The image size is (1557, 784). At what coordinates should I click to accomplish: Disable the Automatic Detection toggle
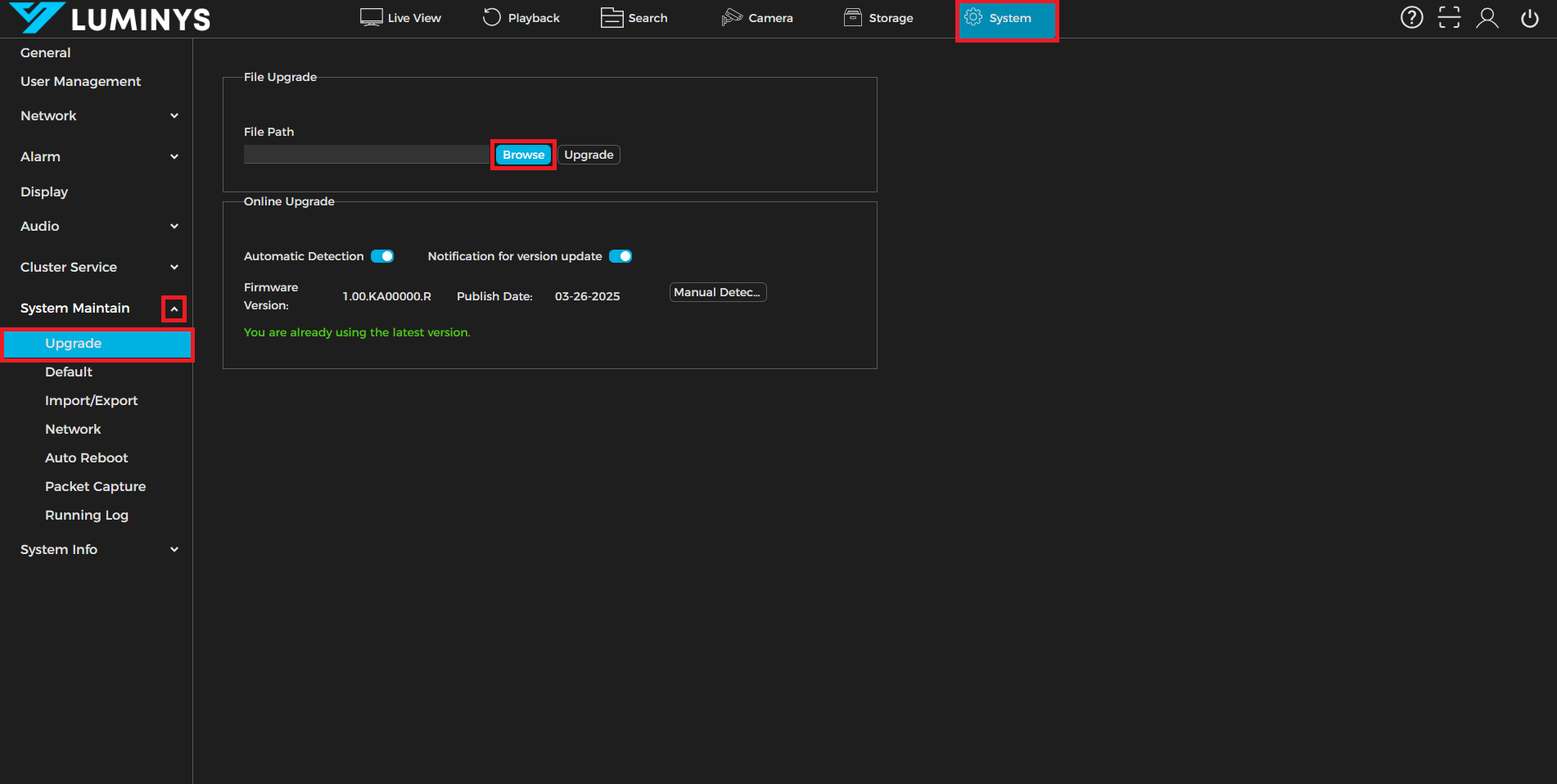pos(382,256)
